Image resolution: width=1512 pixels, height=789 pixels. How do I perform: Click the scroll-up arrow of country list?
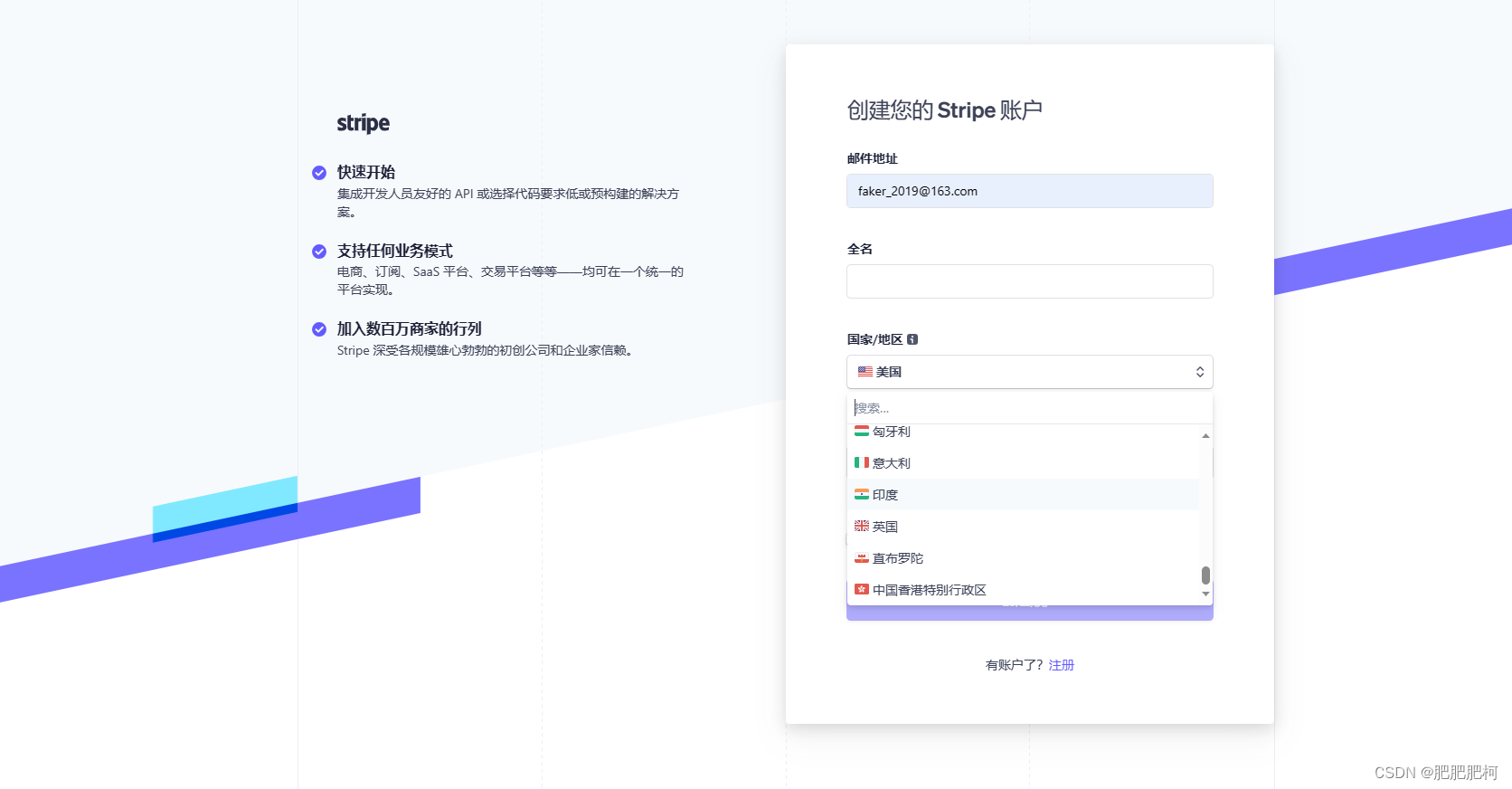tap(1205, 435)
